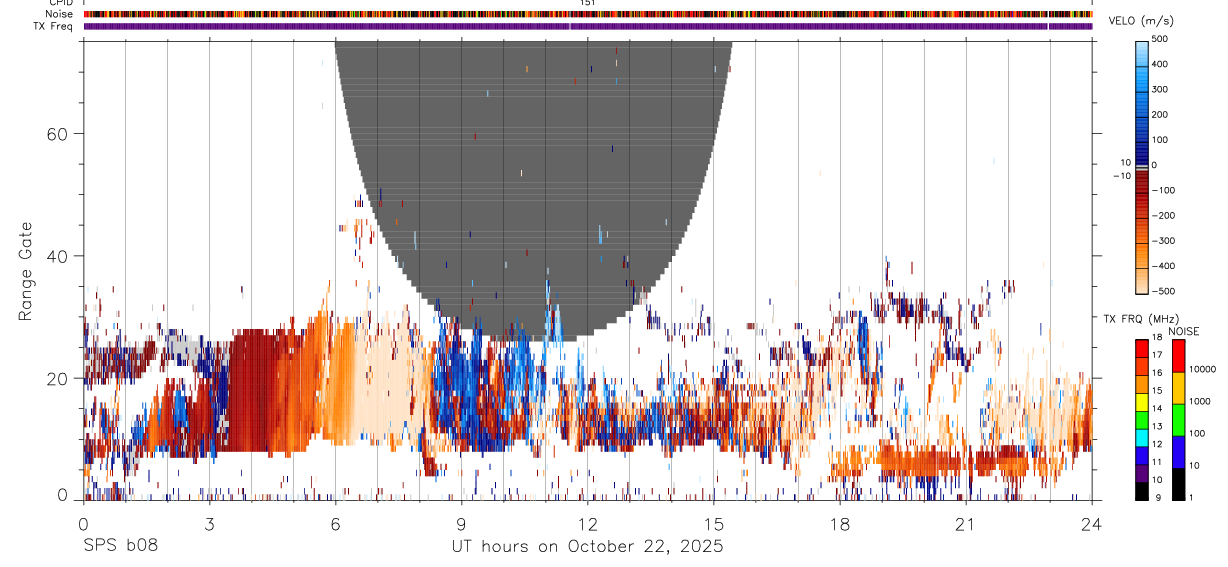1228x567 pixels.
Task: Click the NOISE legend title above its colorbar
Action: [x=1184, y=331]
